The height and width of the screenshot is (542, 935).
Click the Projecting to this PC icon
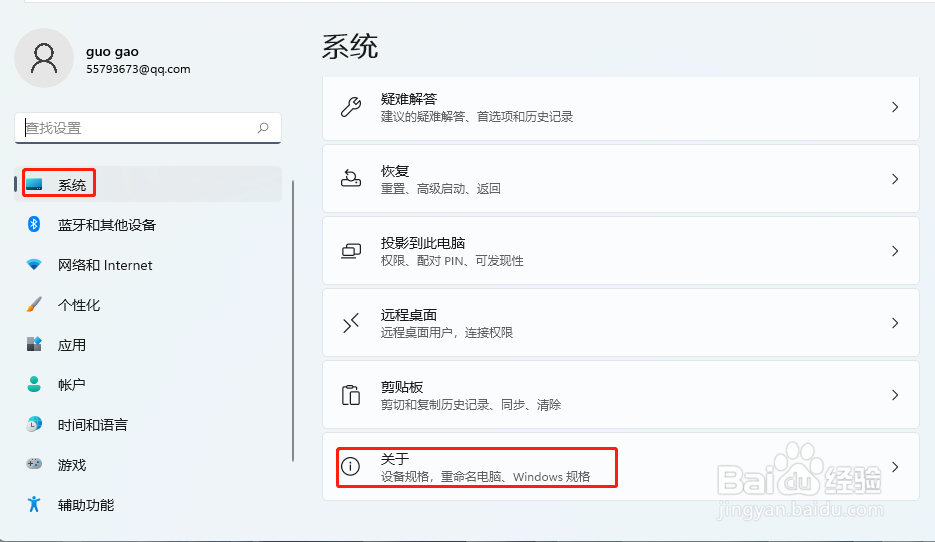pos(351,251)
